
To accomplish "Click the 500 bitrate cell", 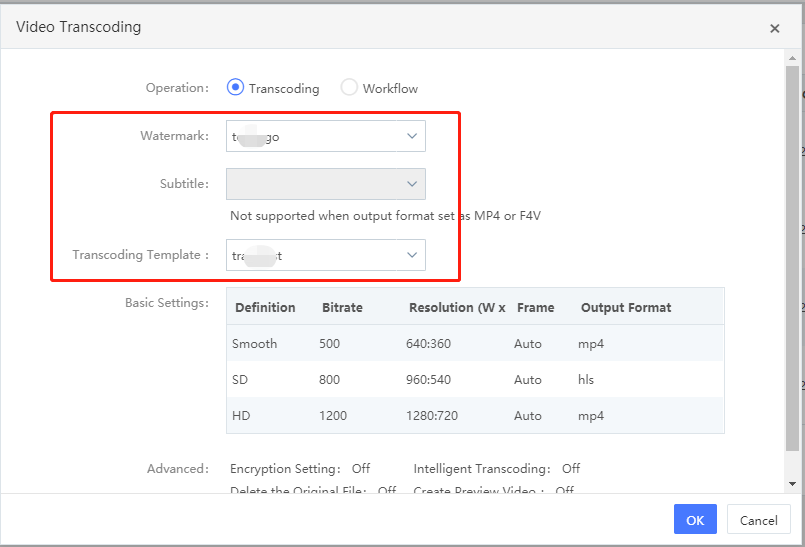I will 330,344.
